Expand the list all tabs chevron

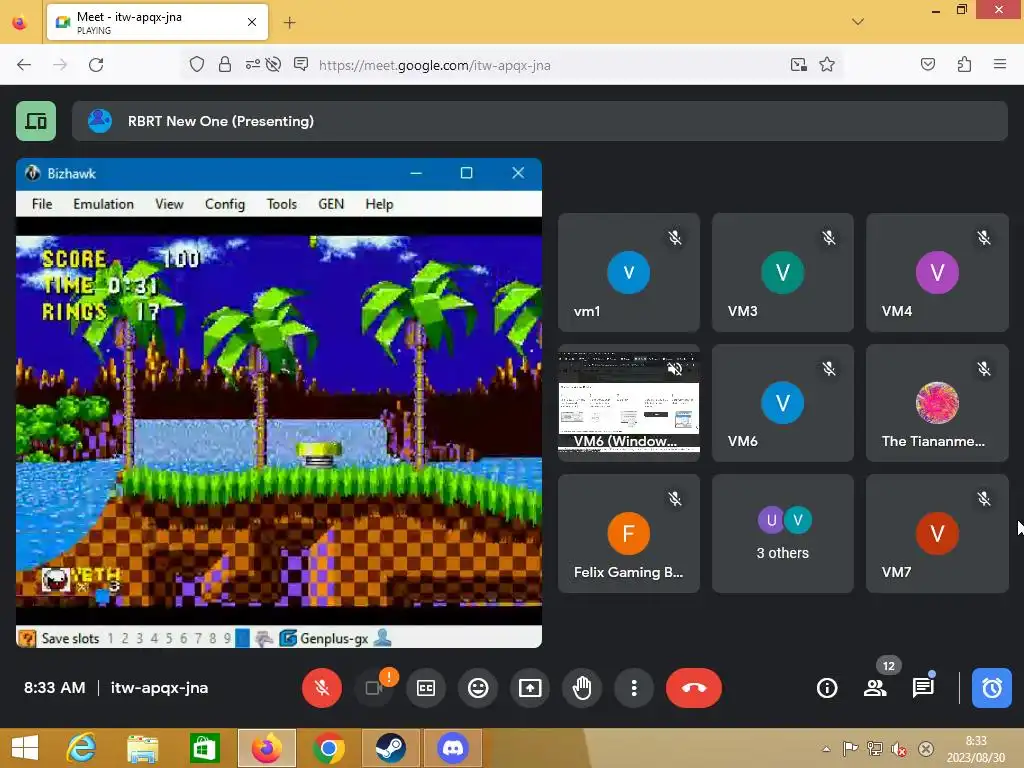(858, 22)
